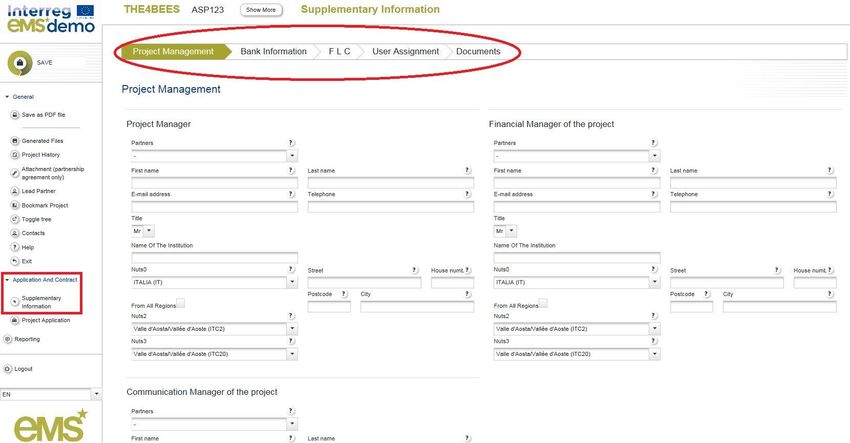Collapse the Application And Contract section

pos(8,280)
